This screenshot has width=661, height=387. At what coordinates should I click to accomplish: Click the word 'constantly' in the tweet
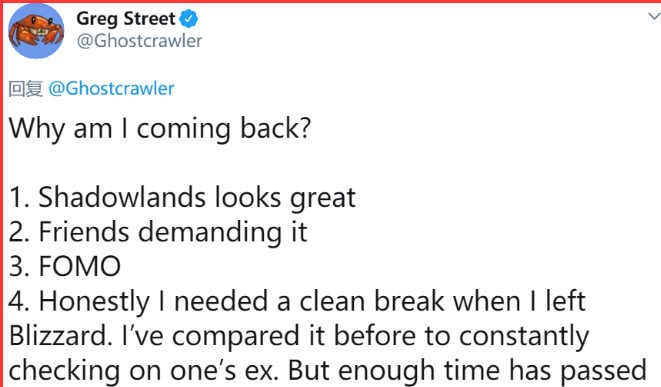coord(524,336)
